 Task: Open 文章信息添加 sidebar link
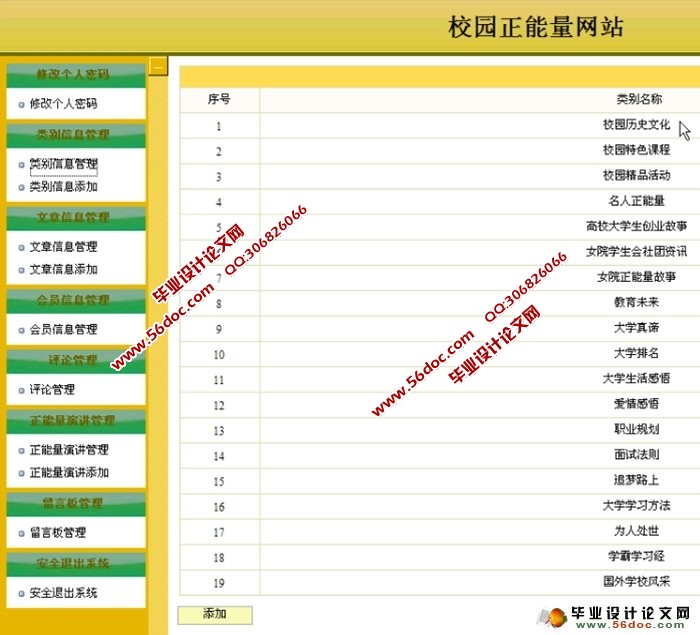pos(63,269)
